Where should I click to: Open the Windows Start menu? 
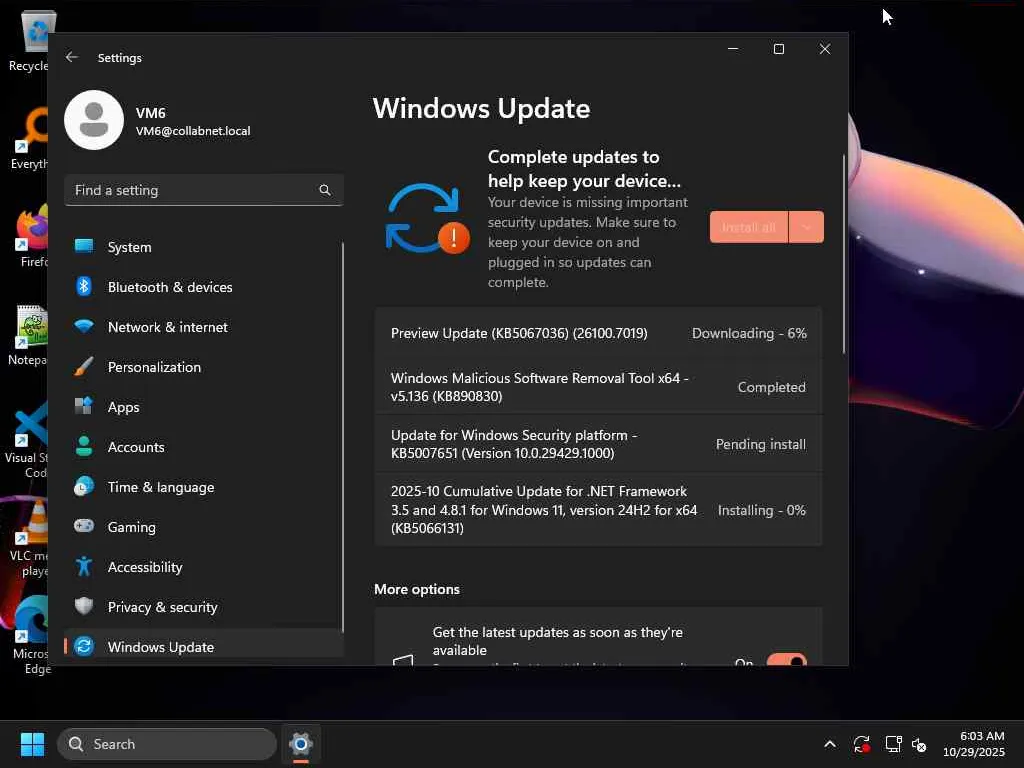click(33, 744)
